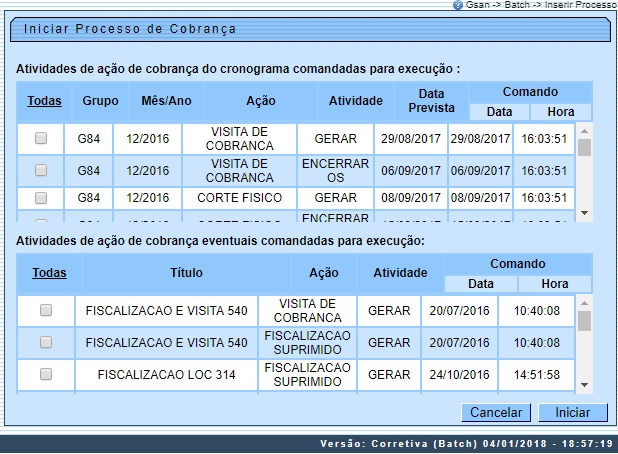
Task: Select Todas link in cronograma table
Action: [44, 101]
